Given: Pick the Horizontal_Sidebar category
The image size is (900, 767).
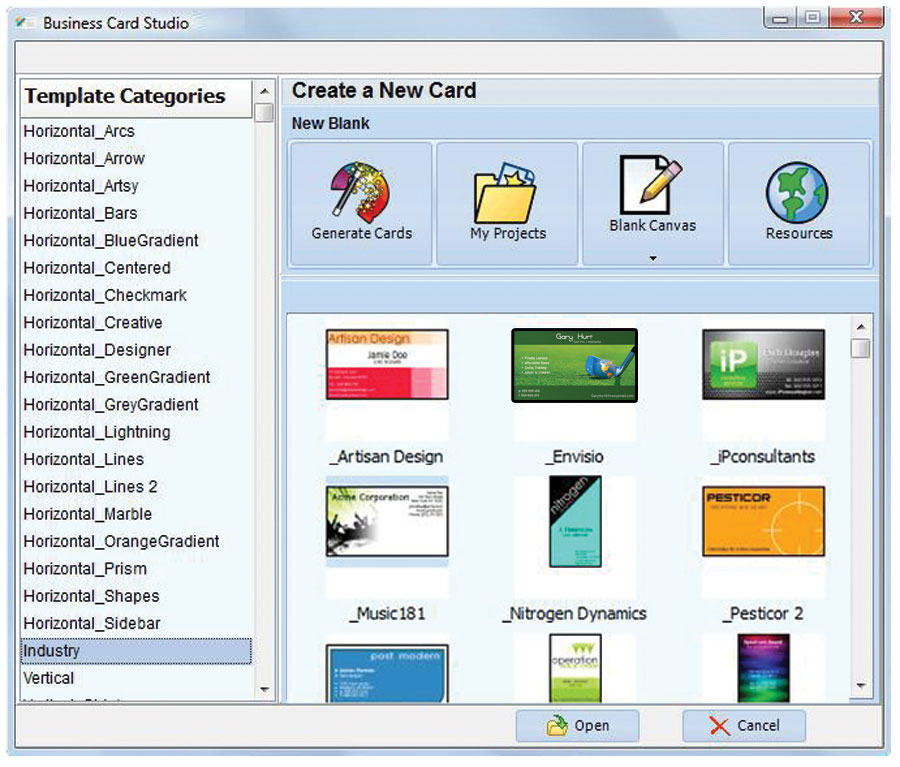Looking at the screenshot, I should 92,623.
